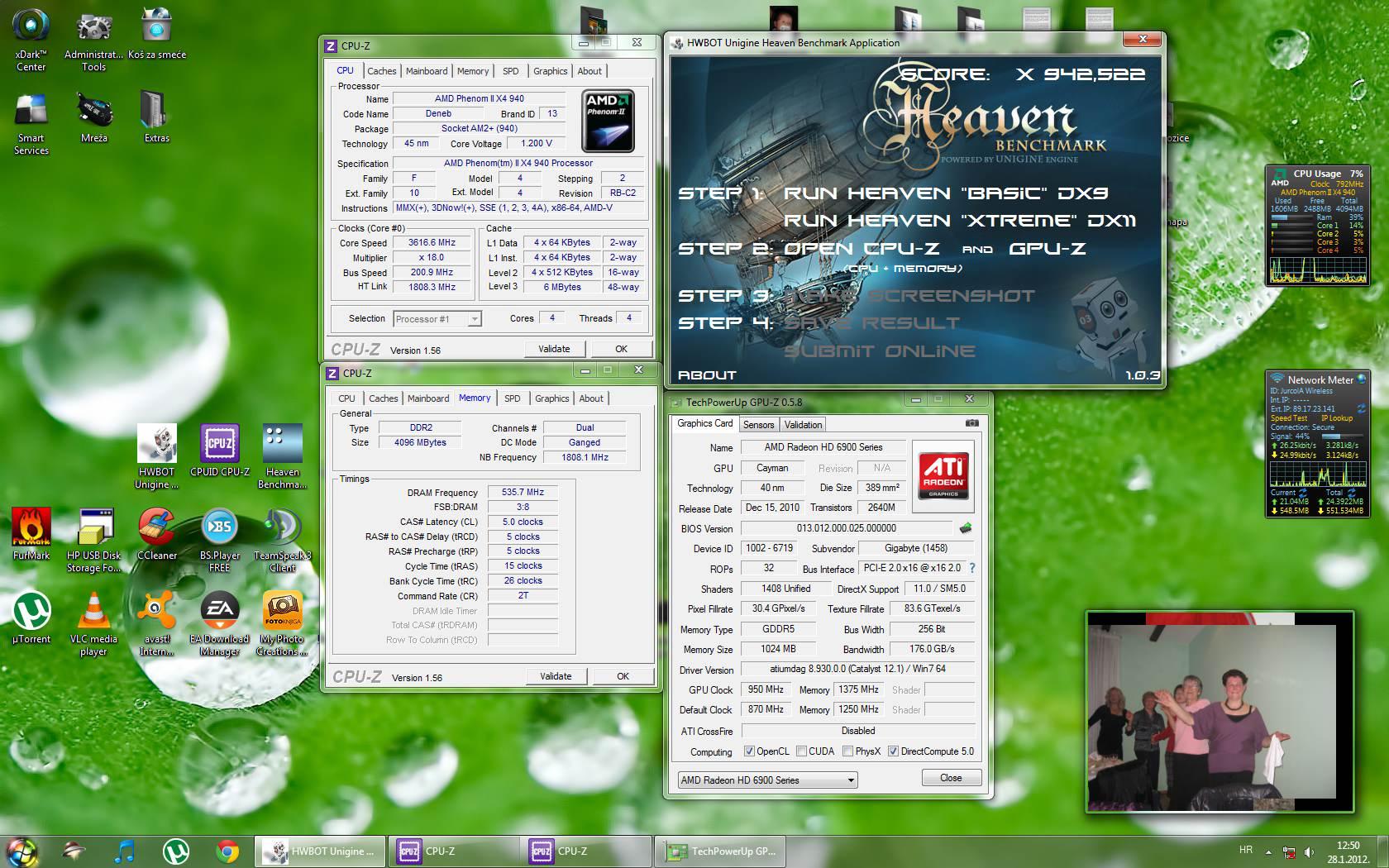The width and height of the screenshot is (1389, 868).
Task: Click SUBMIT ONLINE in HWBOT app
Action: [x=880, y=351]
